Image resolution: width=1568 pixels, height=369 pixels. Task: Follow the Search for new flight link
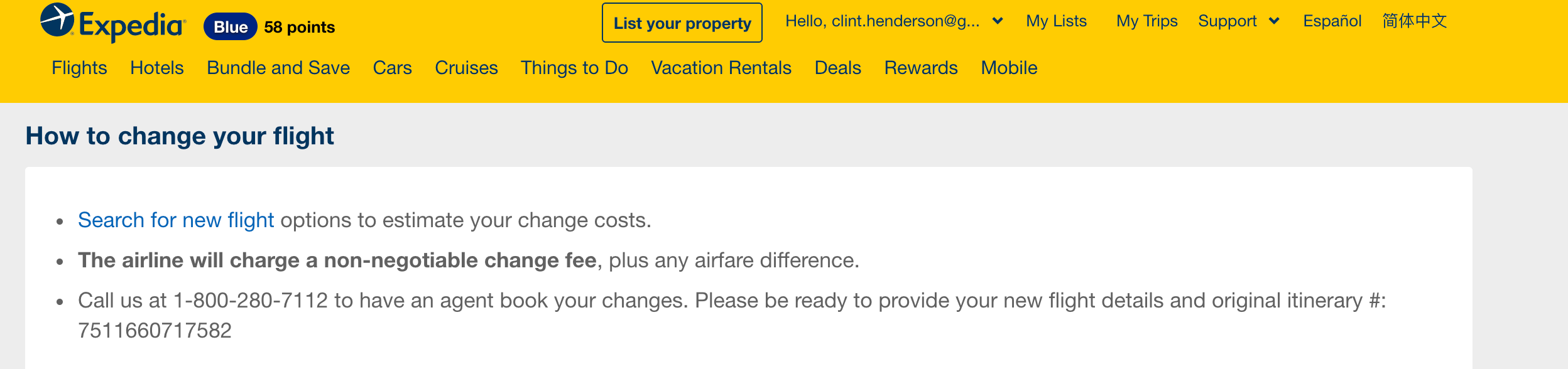click(x=176, y=220)
